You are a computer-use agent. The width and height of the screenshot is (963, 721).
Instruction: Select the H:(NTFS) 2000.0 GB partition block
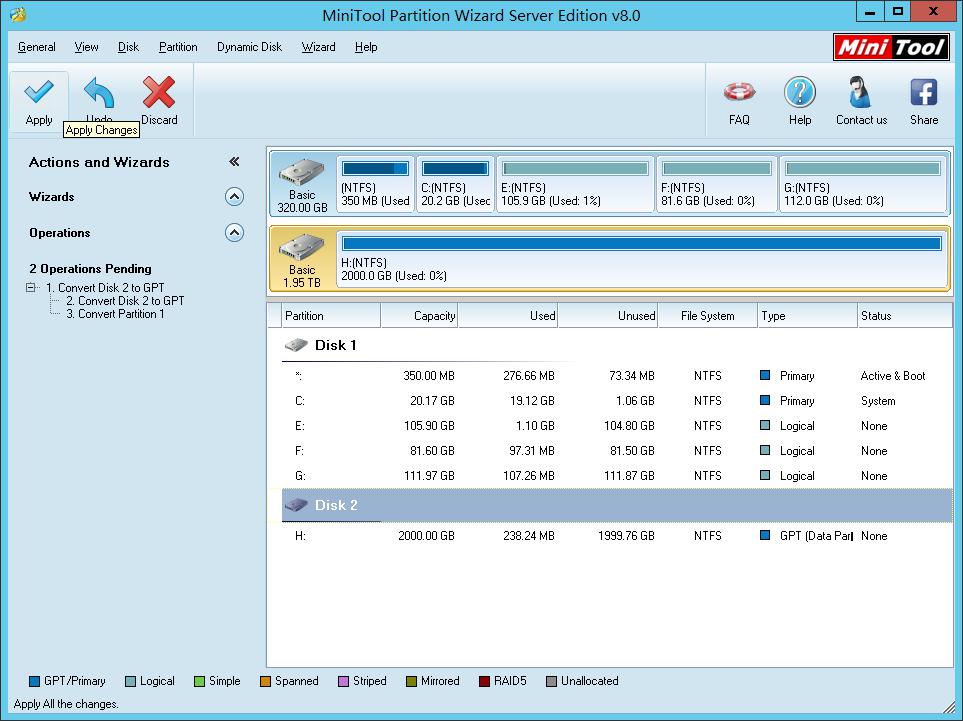pos(641,259)
